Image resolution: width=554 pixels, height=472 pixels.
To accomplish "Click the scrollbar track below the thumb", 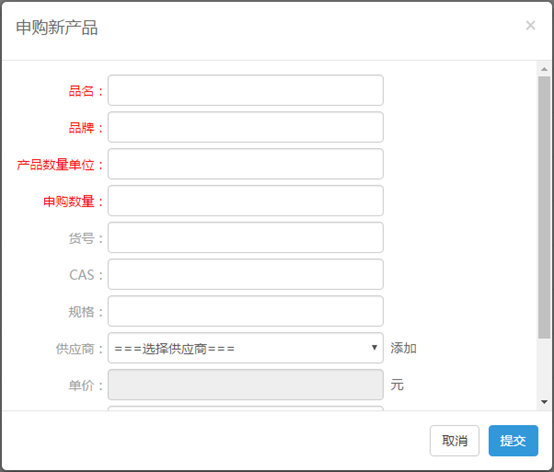I will [x=544, y=367].
